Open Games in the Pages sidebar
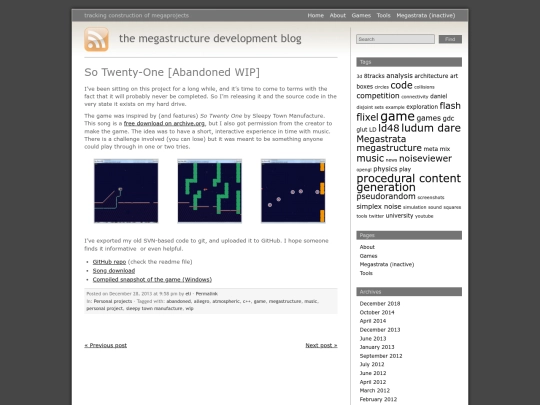The width and height of the screenshot is (540, 405). [x=368, y=256]
